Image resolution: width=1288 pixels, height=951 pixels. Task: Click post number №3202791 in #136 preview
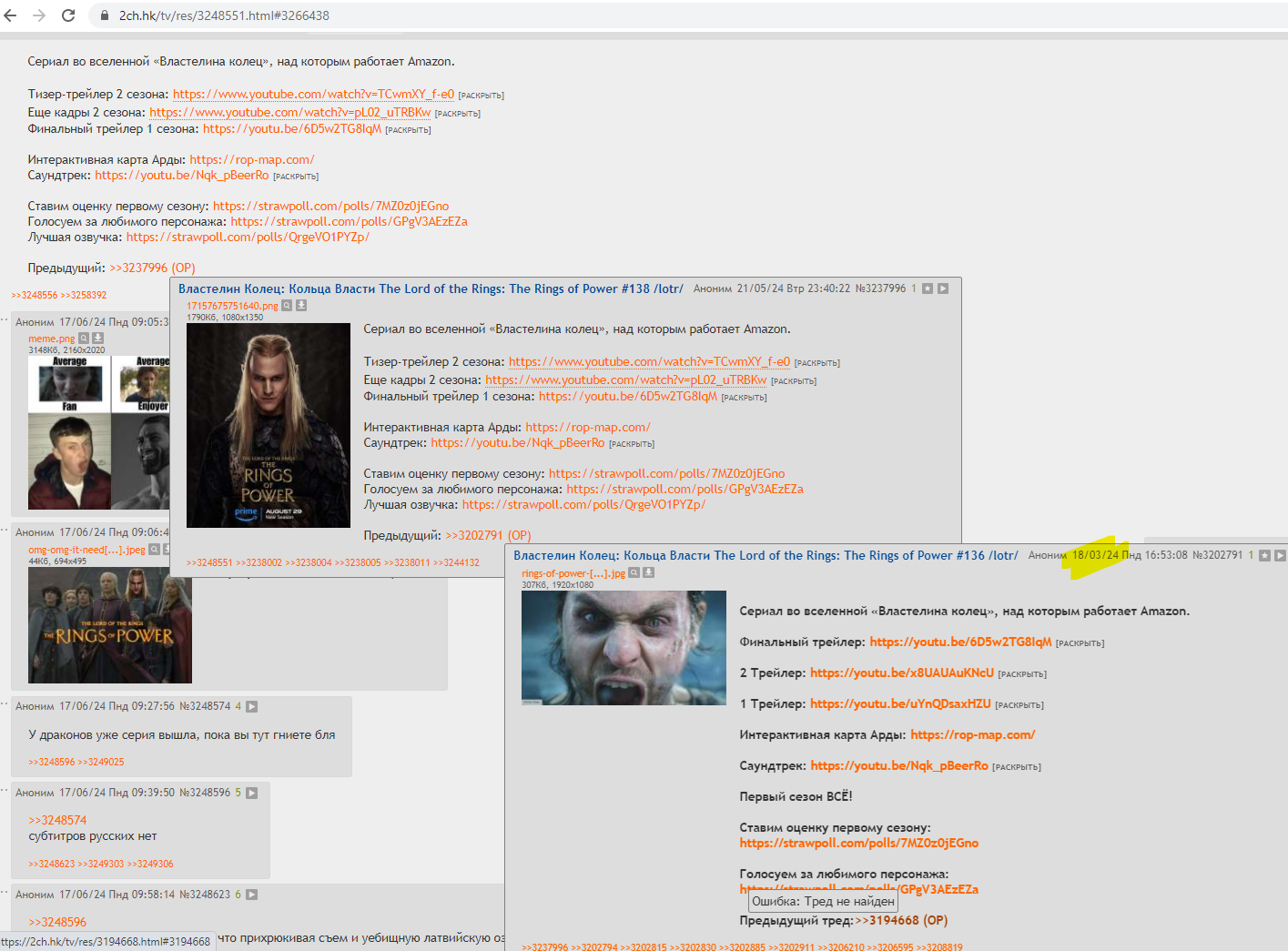point(1217,555)
